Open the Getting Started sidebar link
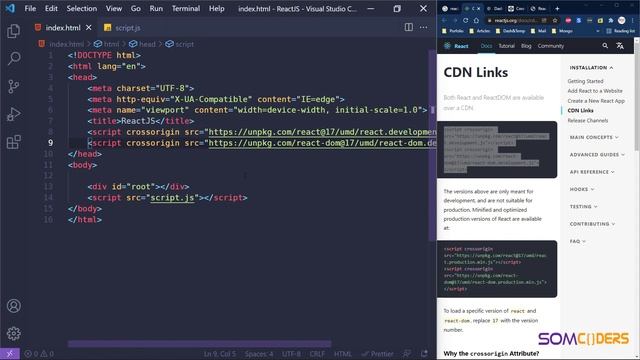Viewport: 640px width, 360px height. (x=585, y=81)
